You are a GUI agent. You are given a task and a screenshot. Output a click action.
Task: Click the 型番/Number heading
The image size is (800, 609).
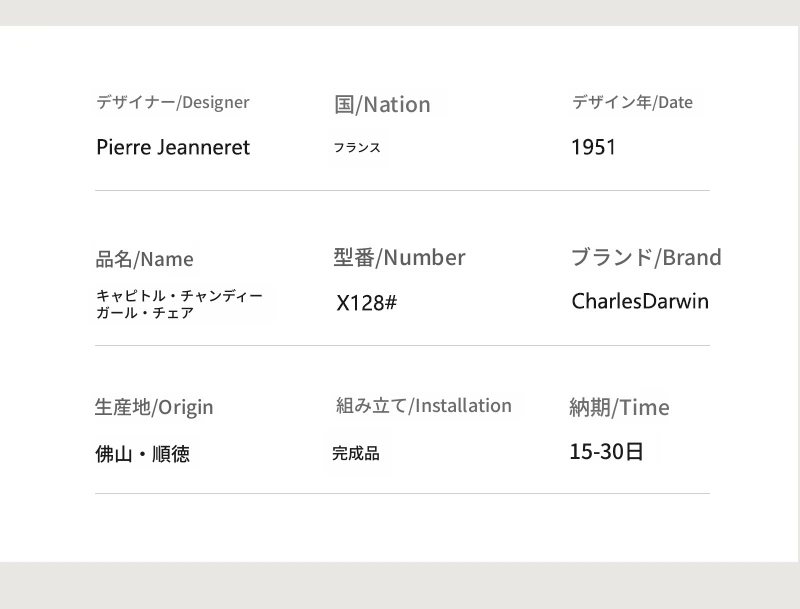(399, 258)
